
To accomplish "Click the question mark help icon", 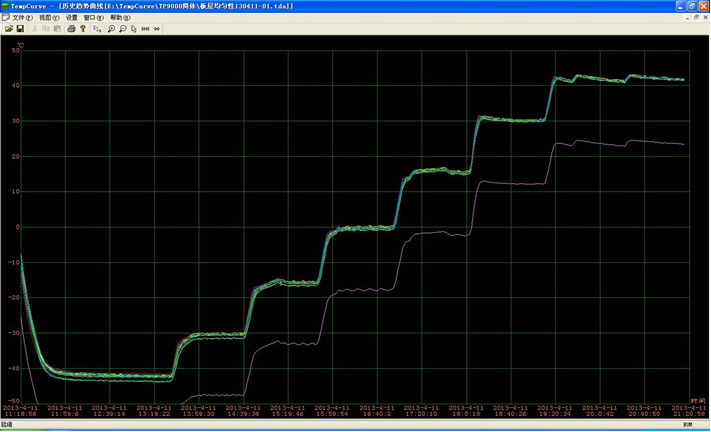I will coord(83,29).
